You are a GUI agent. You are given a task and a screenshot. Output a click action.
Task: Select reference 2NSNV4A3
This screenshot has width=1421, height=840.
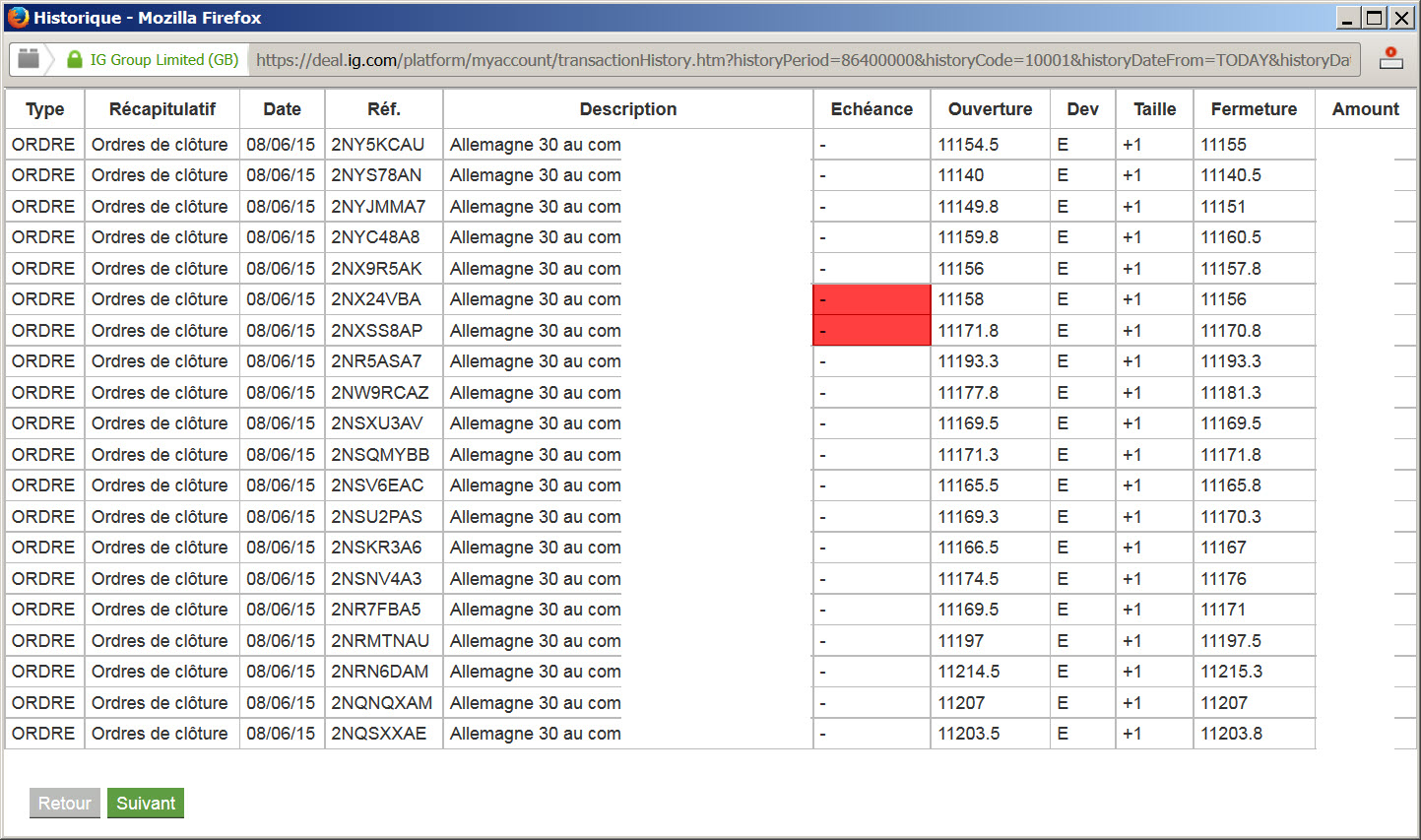(376, 579)
